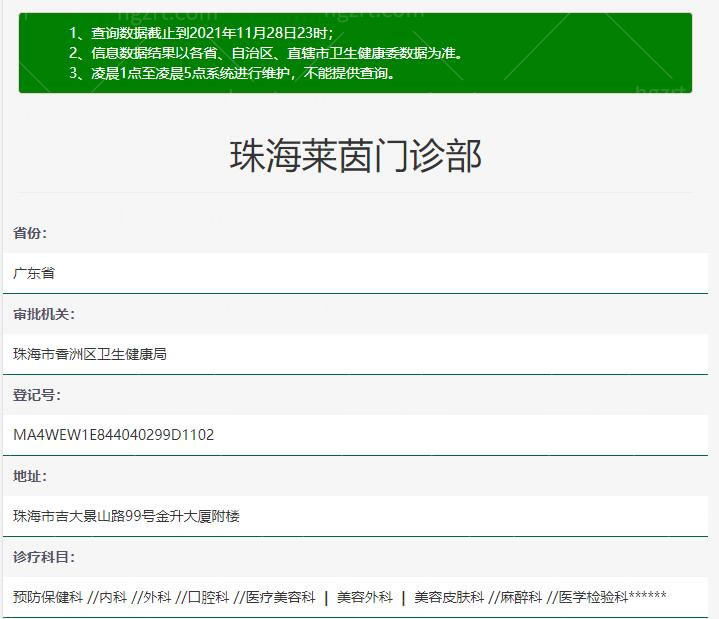
Task: Click the 审批机关 field label
Action: [44, 314]
